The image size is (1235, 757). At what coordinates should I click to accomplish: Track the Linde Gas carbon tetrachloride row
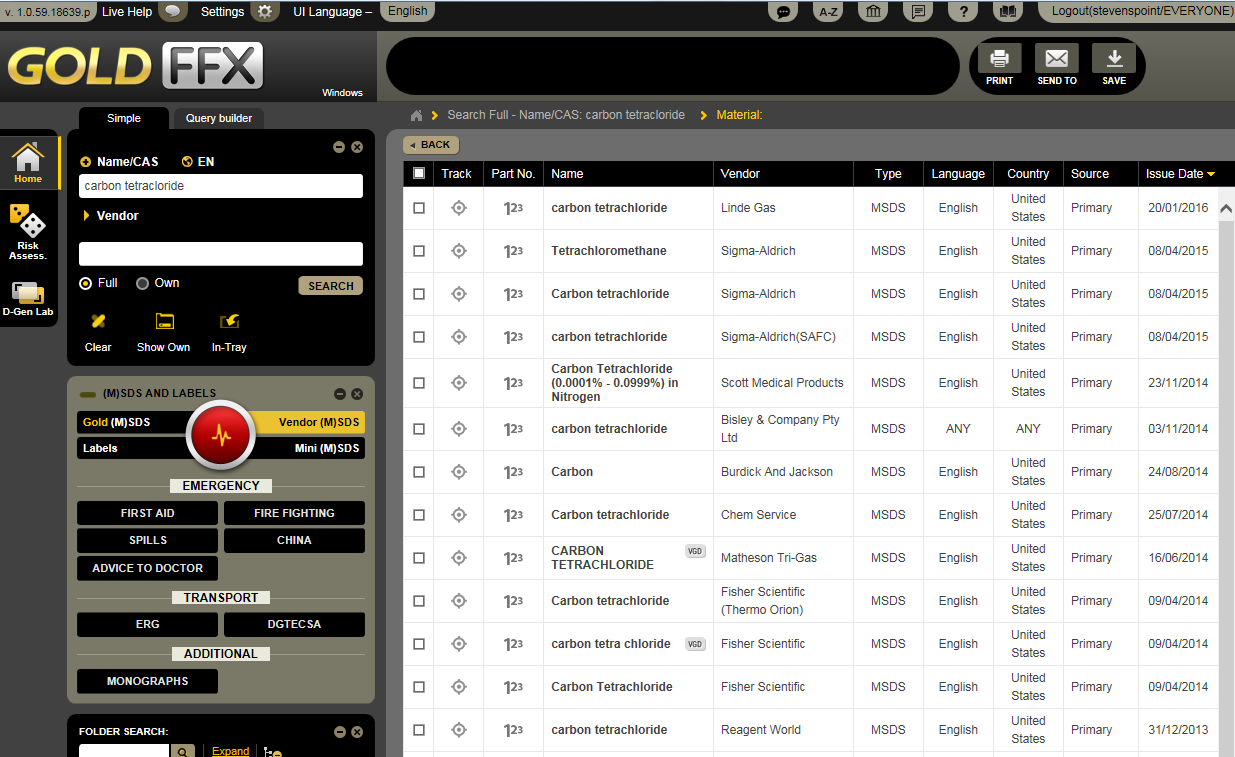coord(458,208)
